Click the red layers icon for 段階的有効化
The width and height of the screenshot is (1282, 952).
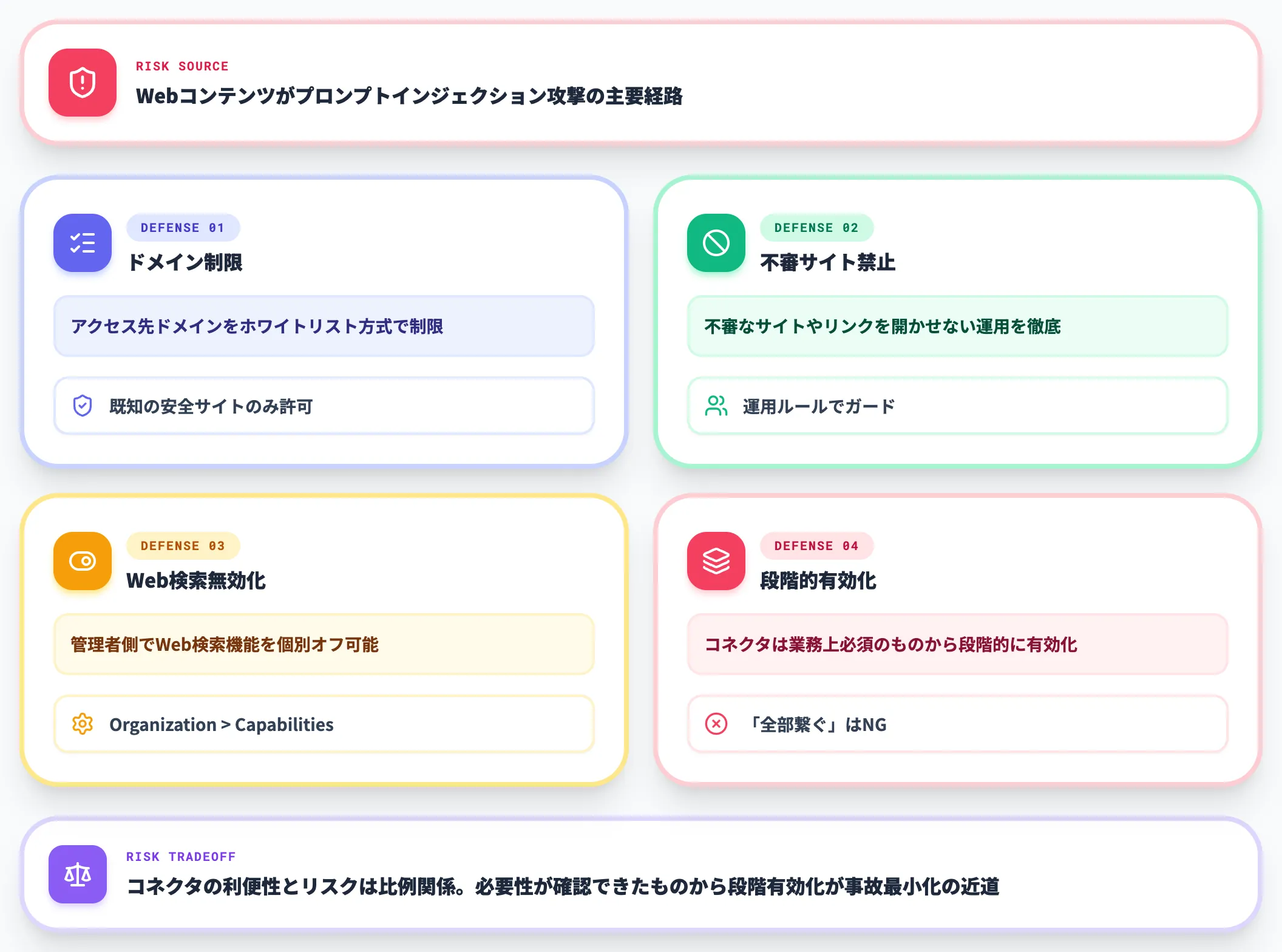pos(716,561)
